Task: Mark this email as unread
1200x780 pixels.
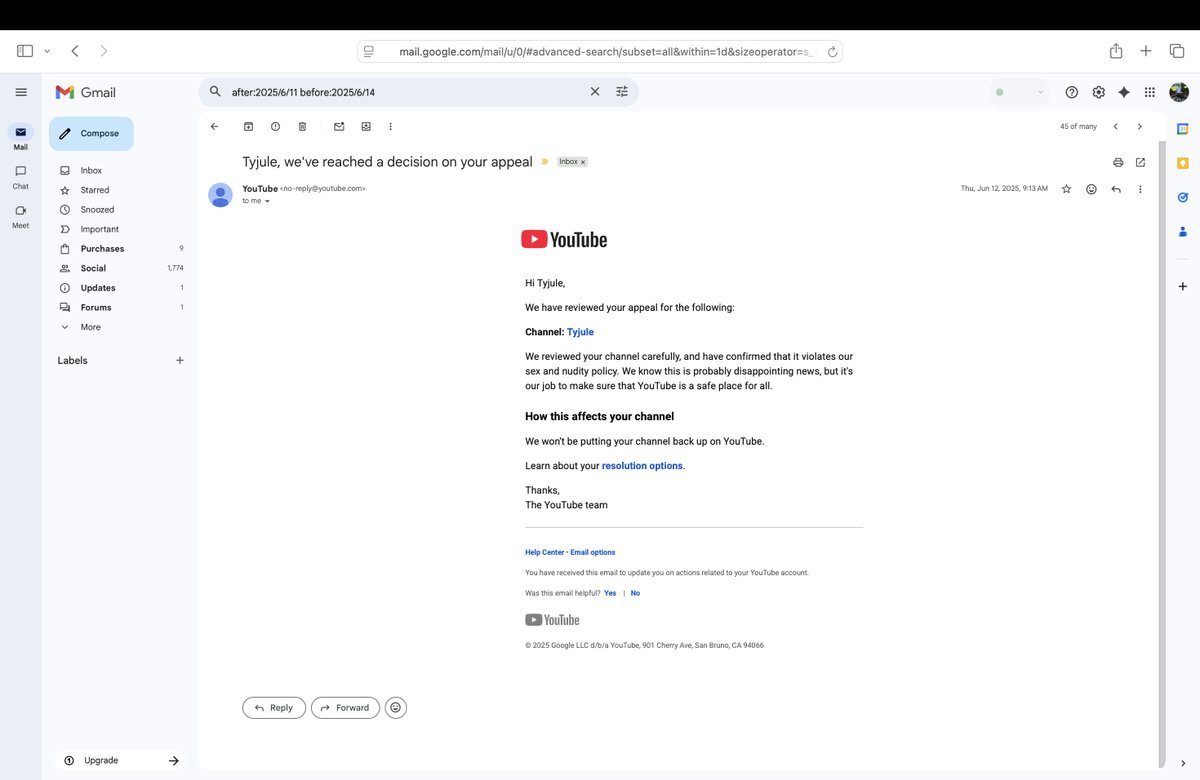Action: (339, 127)
